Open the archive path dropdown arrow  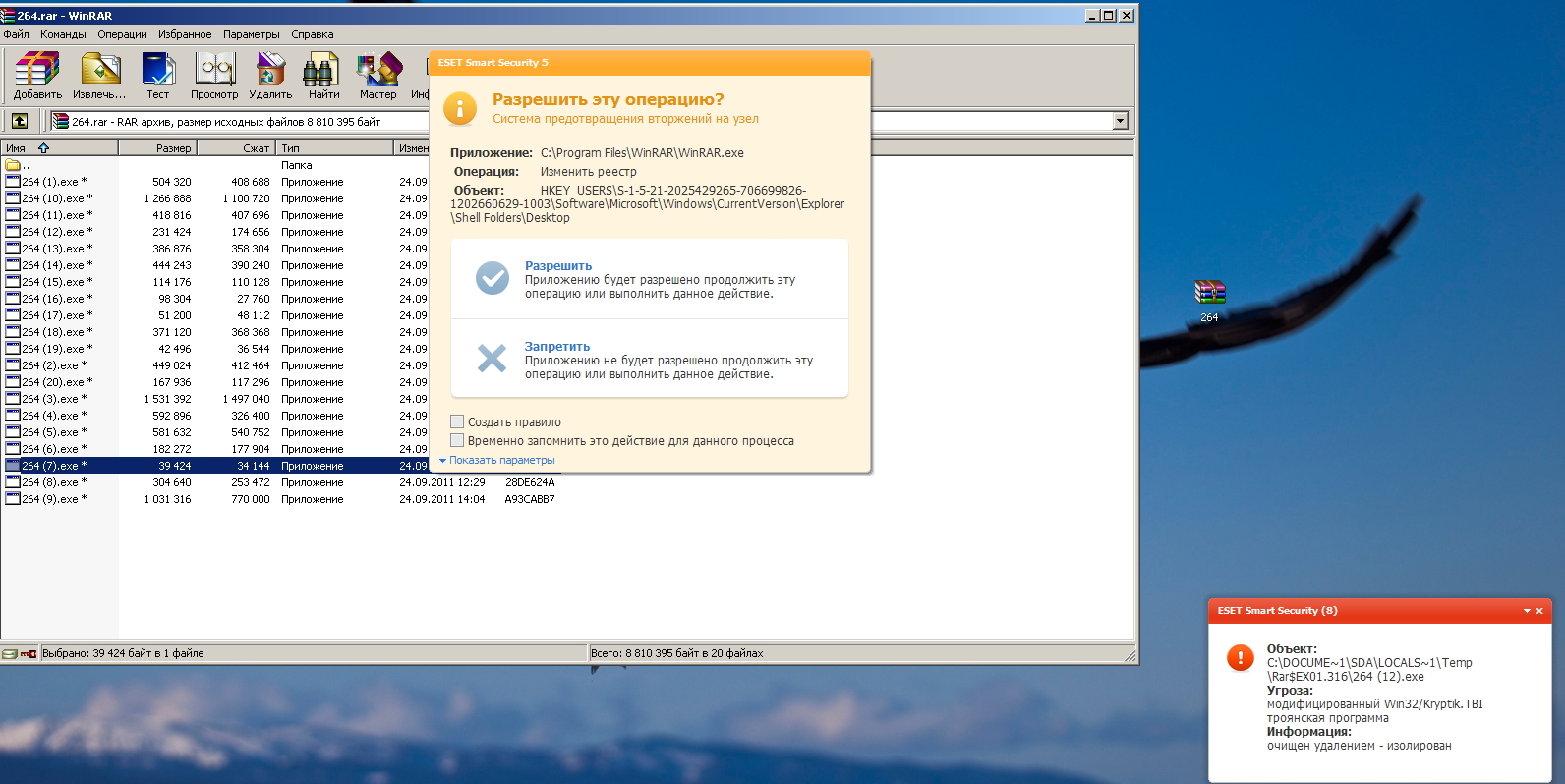[x=1120, y=121]
